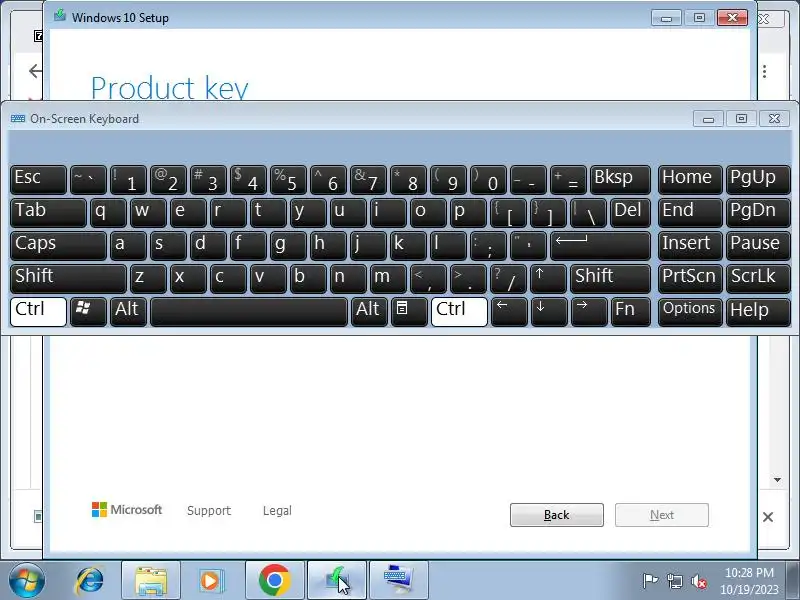This screenshot has width=800, height=600.
Task: Open Windows Media Player from taskbar
Action: coord(210,581)
